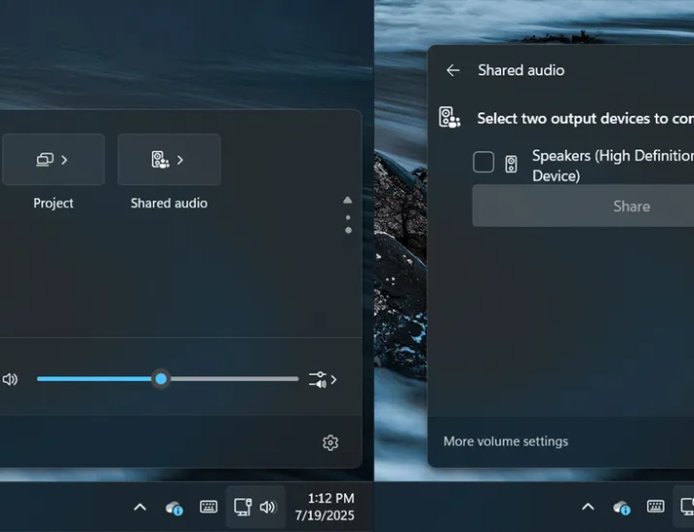
Task: Open touch keyboard icon in left taskbar
Action: pyautogui.click(x=209, y=507)
